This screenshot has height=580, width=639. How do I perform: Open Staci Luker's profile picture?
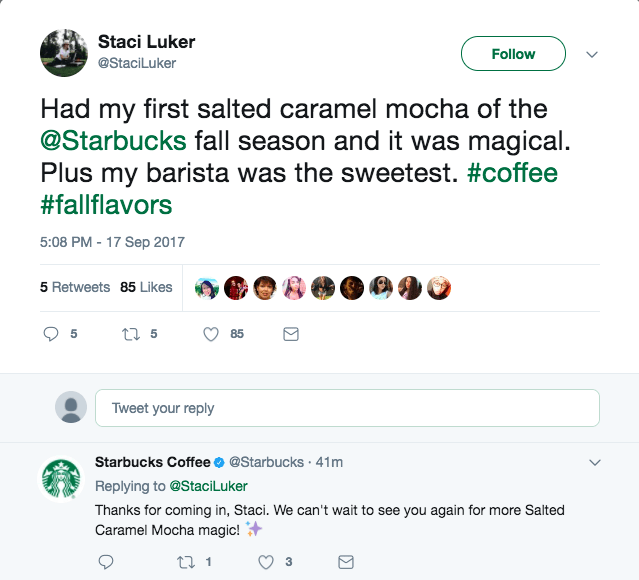tap(63, 53)
